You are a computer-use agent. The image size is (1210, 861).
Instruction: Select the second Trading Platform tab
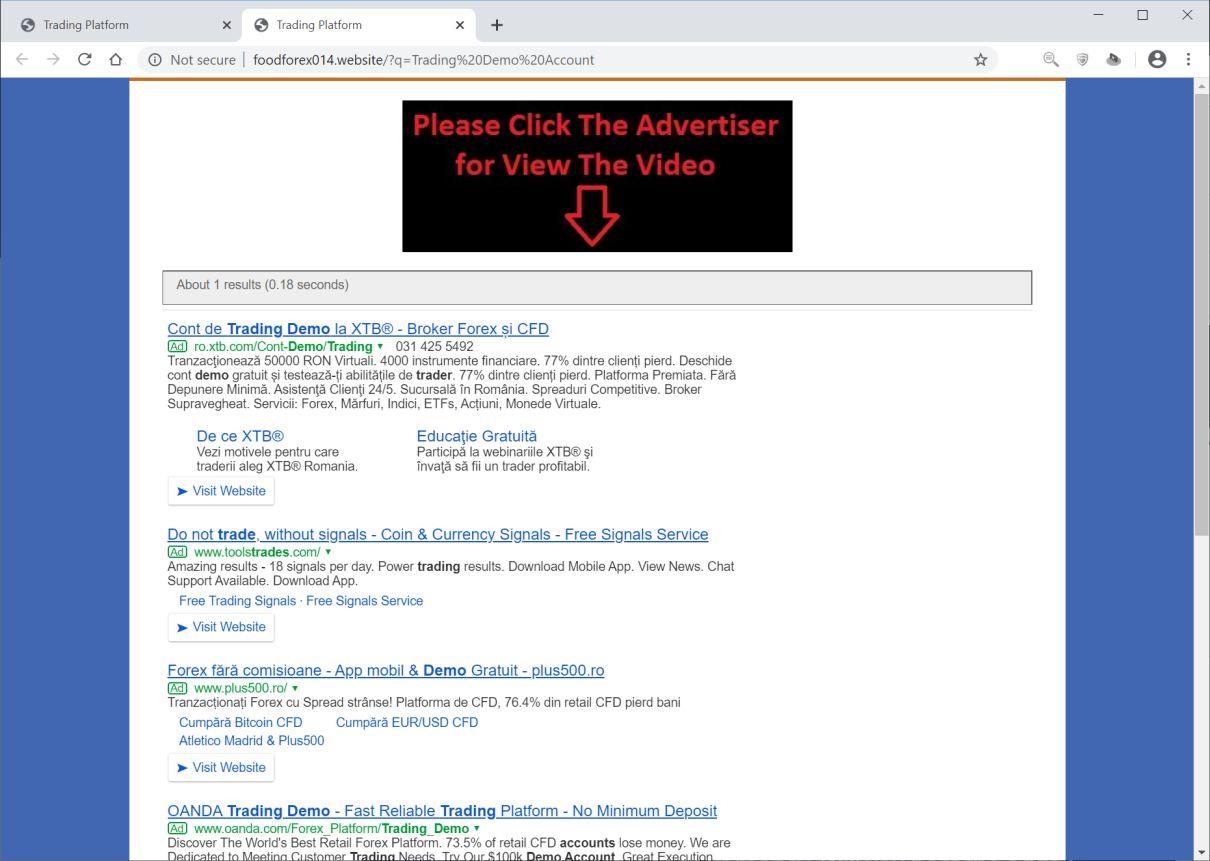coord(358,25)
